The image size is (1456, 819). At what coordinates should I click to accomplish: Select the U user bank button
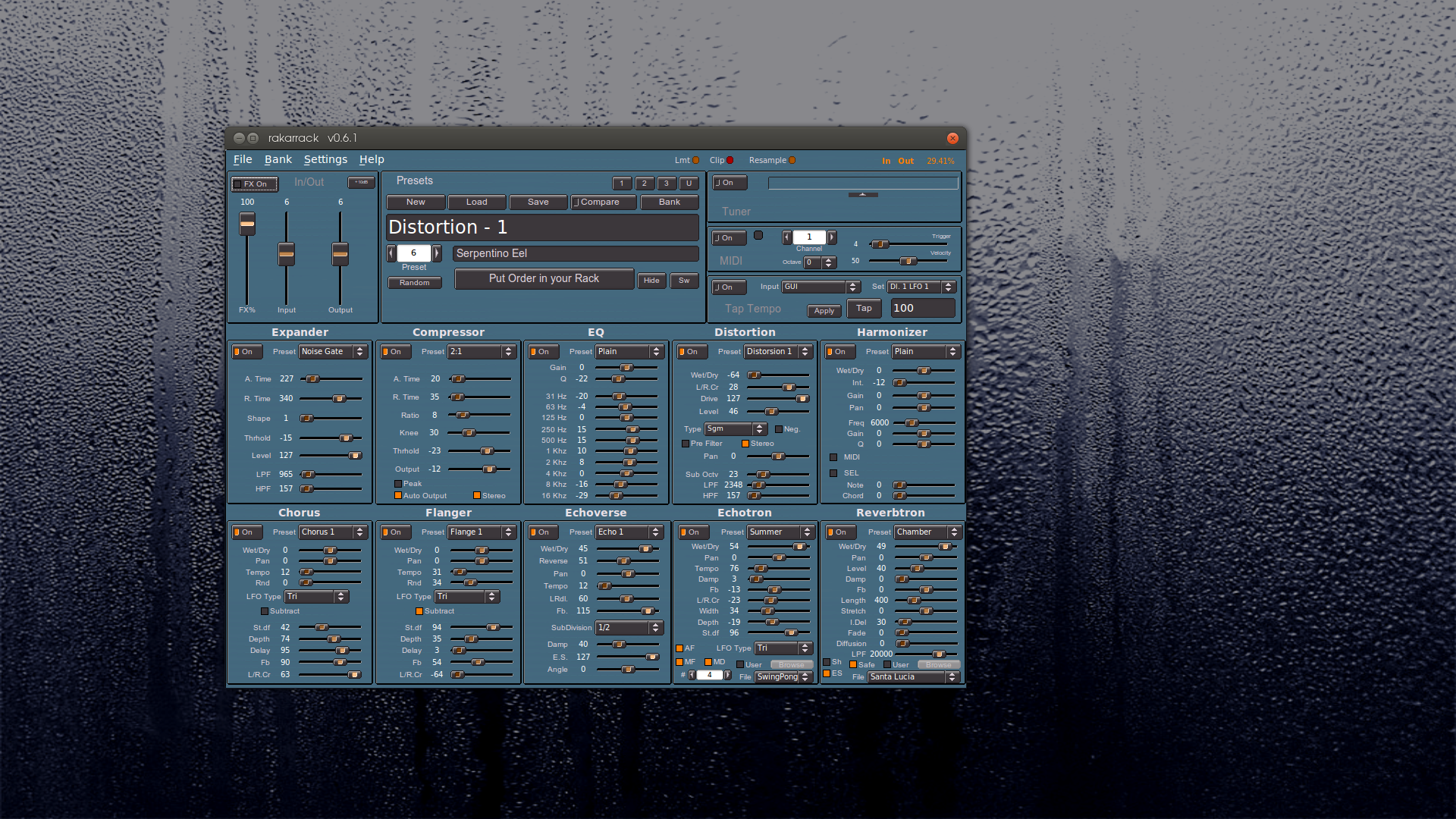coord(689,183)
